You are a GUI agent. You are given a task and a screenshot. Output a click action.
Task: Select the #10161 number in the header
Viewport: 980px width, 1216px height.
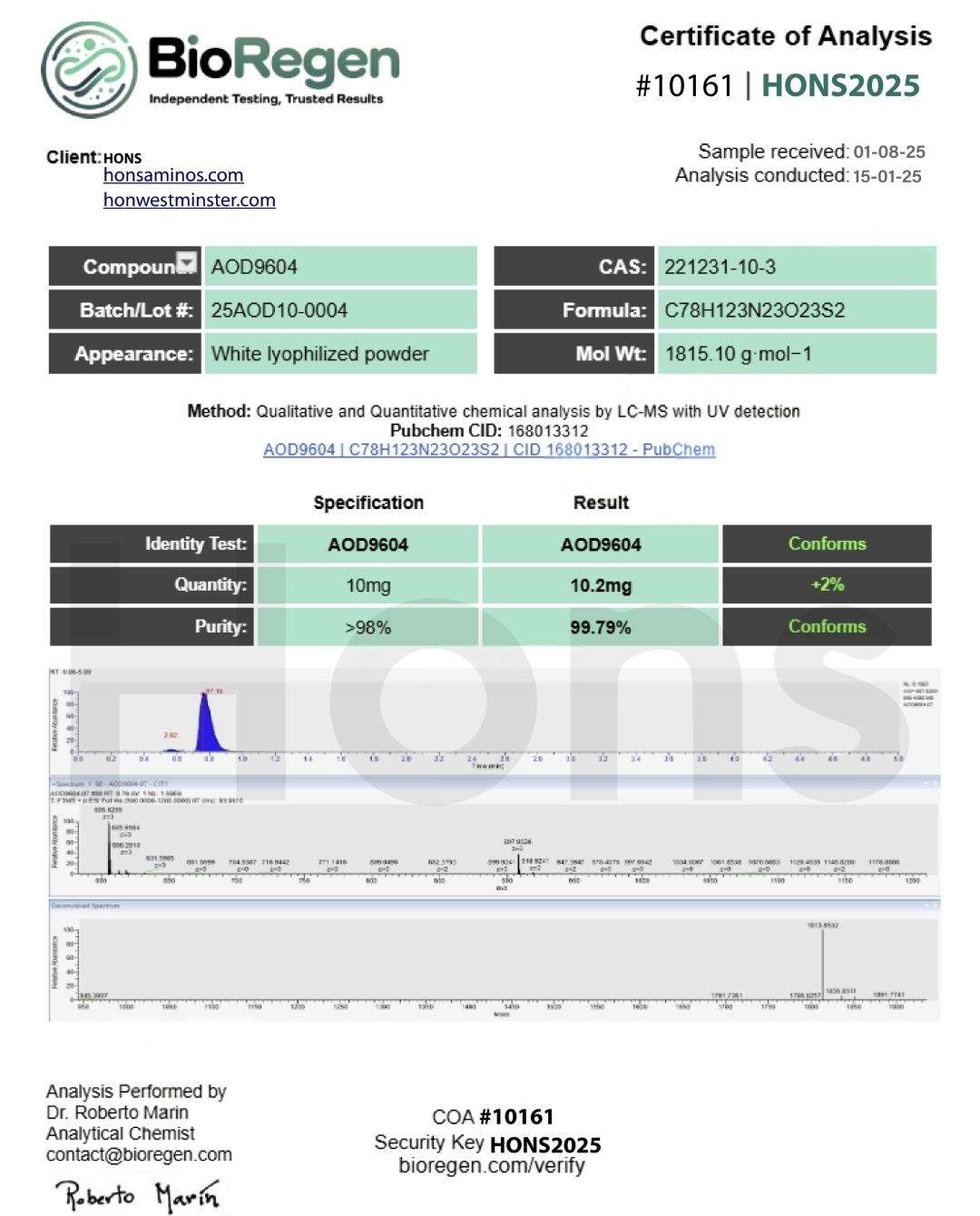click(684, 85)
